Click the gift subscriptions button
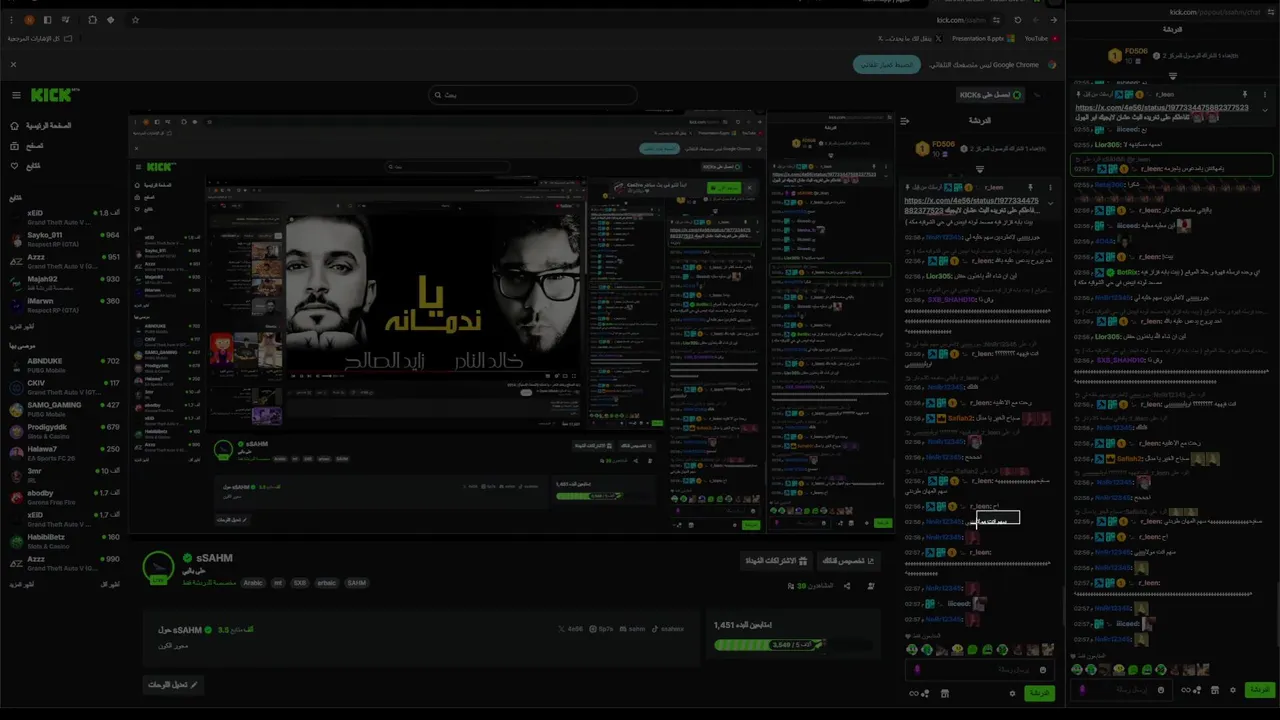 pos(775,561)
